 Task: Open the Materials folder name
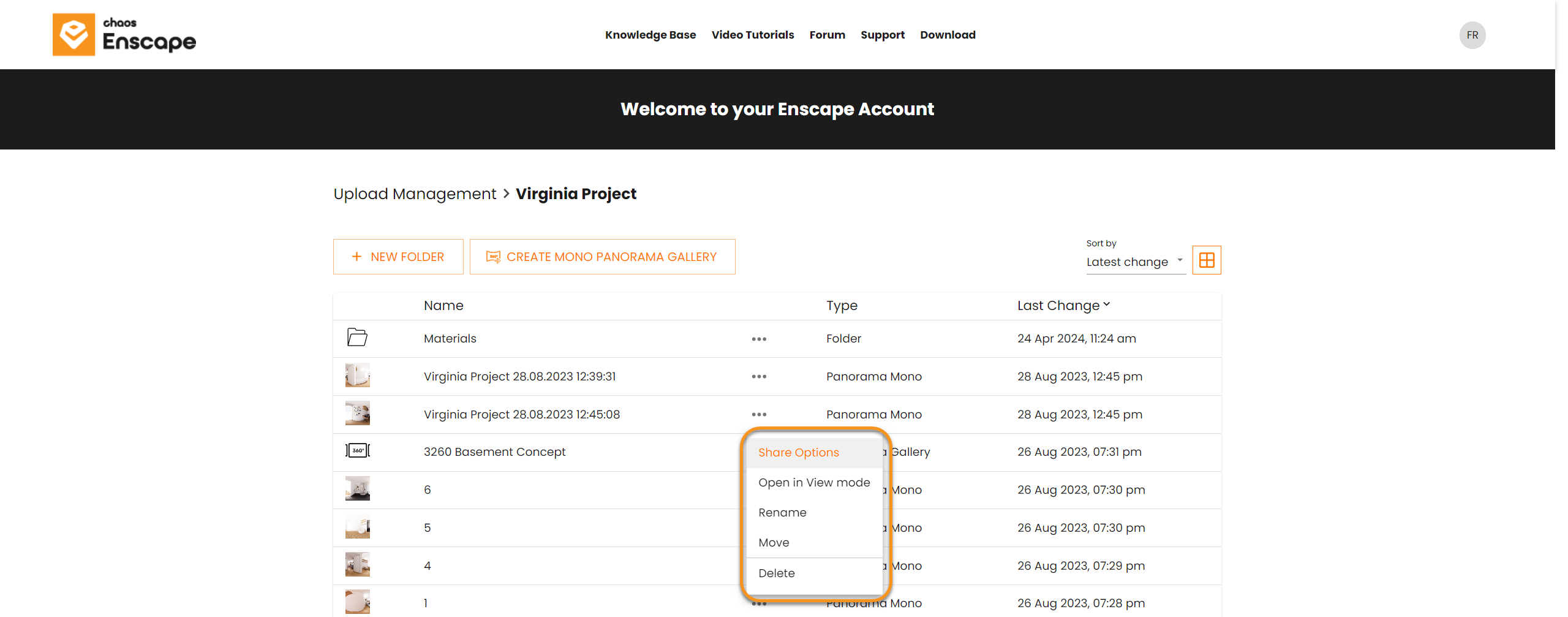(x=450, y=339)
